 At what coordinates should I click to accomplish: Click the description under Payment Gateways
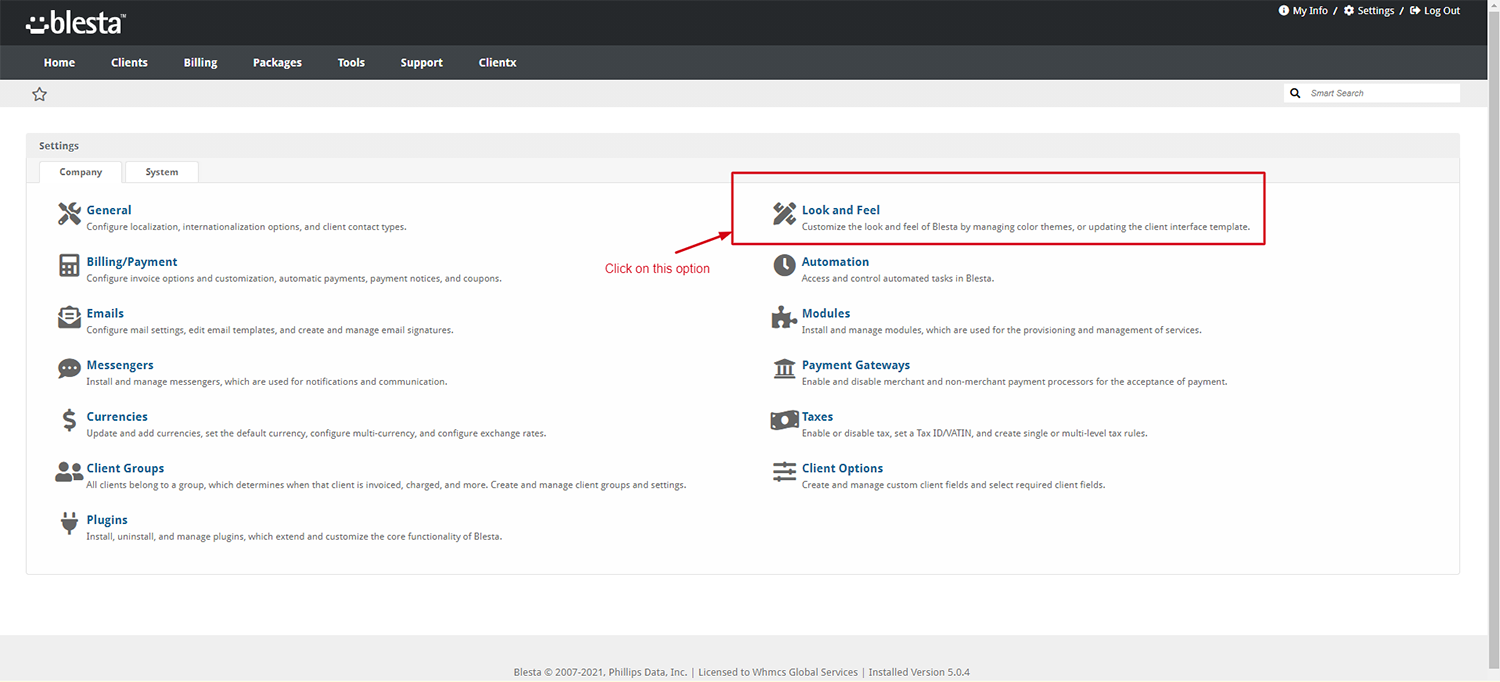1014,382
